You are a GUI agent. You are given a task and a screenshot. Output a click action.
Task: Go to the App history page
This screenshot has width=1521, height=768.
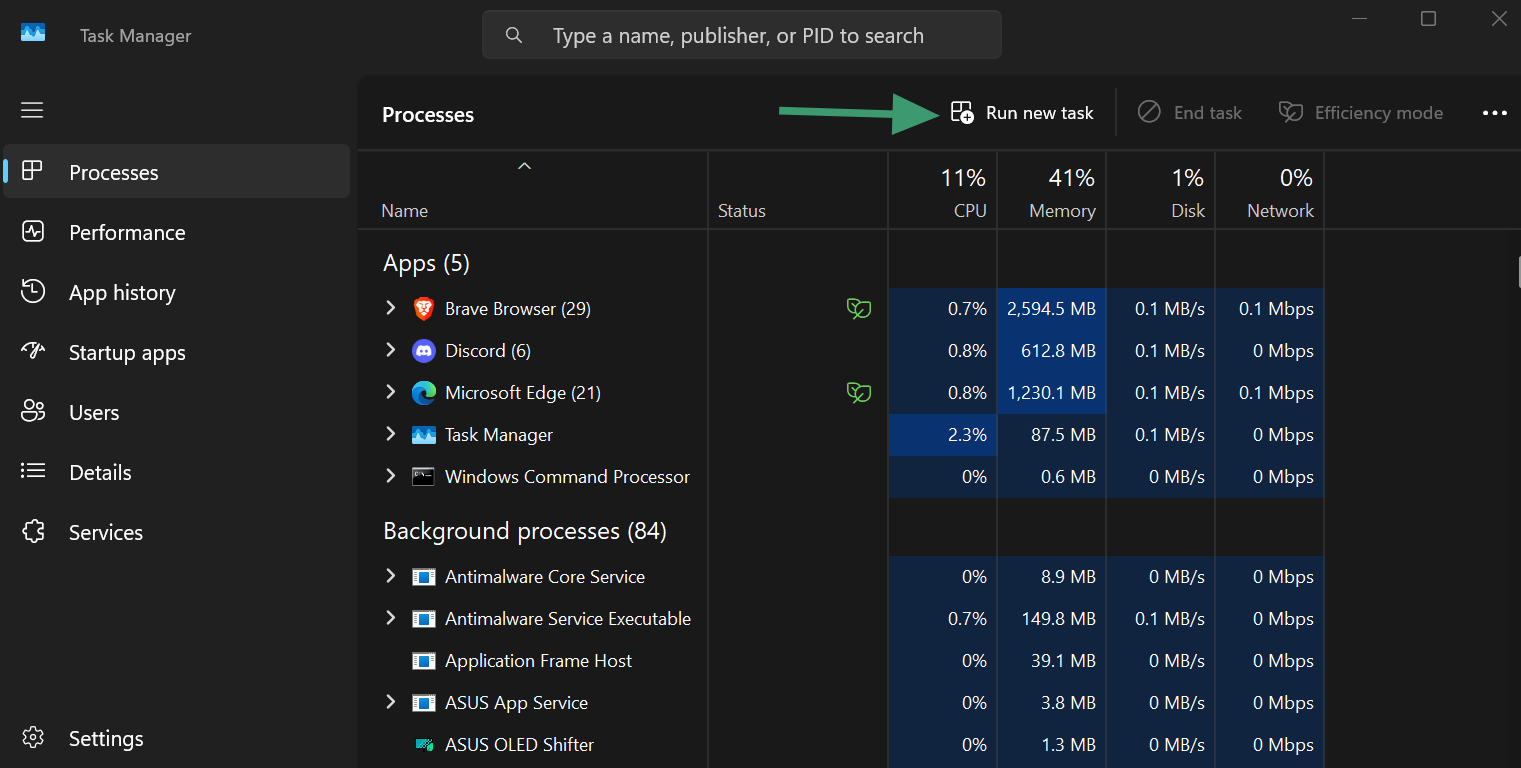[x=122, y=292]
